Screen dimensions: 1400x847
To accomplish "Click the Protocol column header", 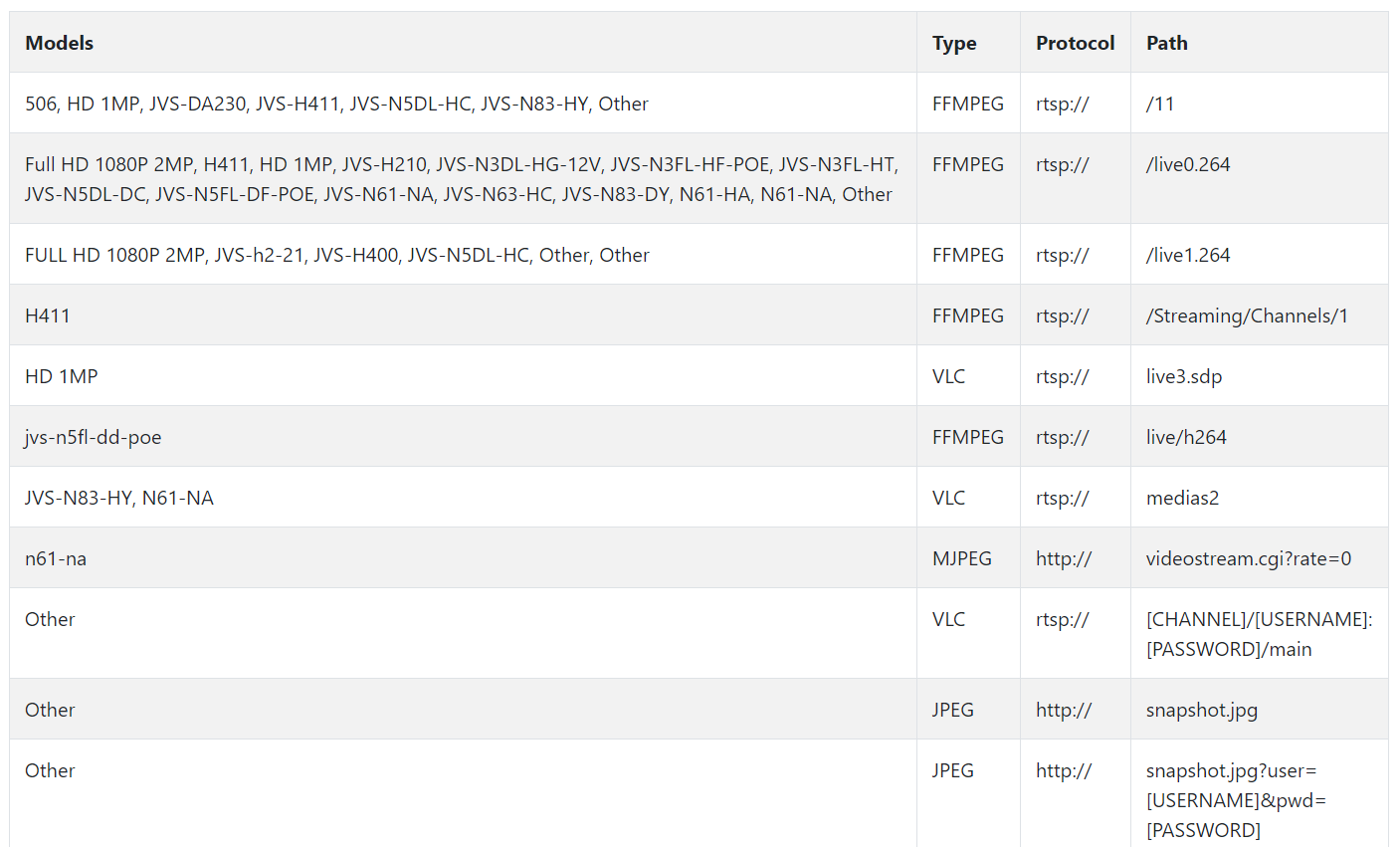I will tap(1075, 43).
